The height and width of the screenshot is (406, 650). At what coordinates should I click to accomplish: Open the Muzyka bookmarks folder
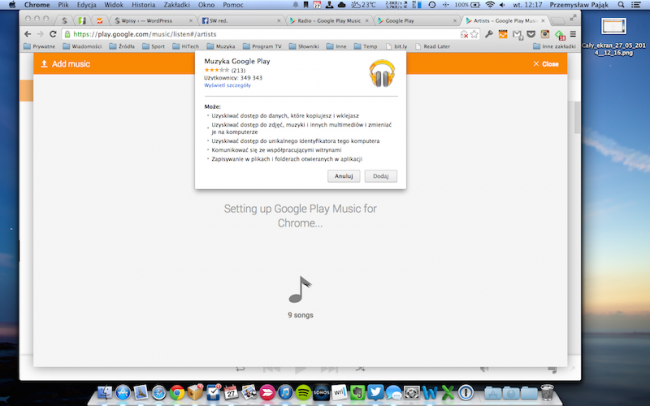coord(221,46)
